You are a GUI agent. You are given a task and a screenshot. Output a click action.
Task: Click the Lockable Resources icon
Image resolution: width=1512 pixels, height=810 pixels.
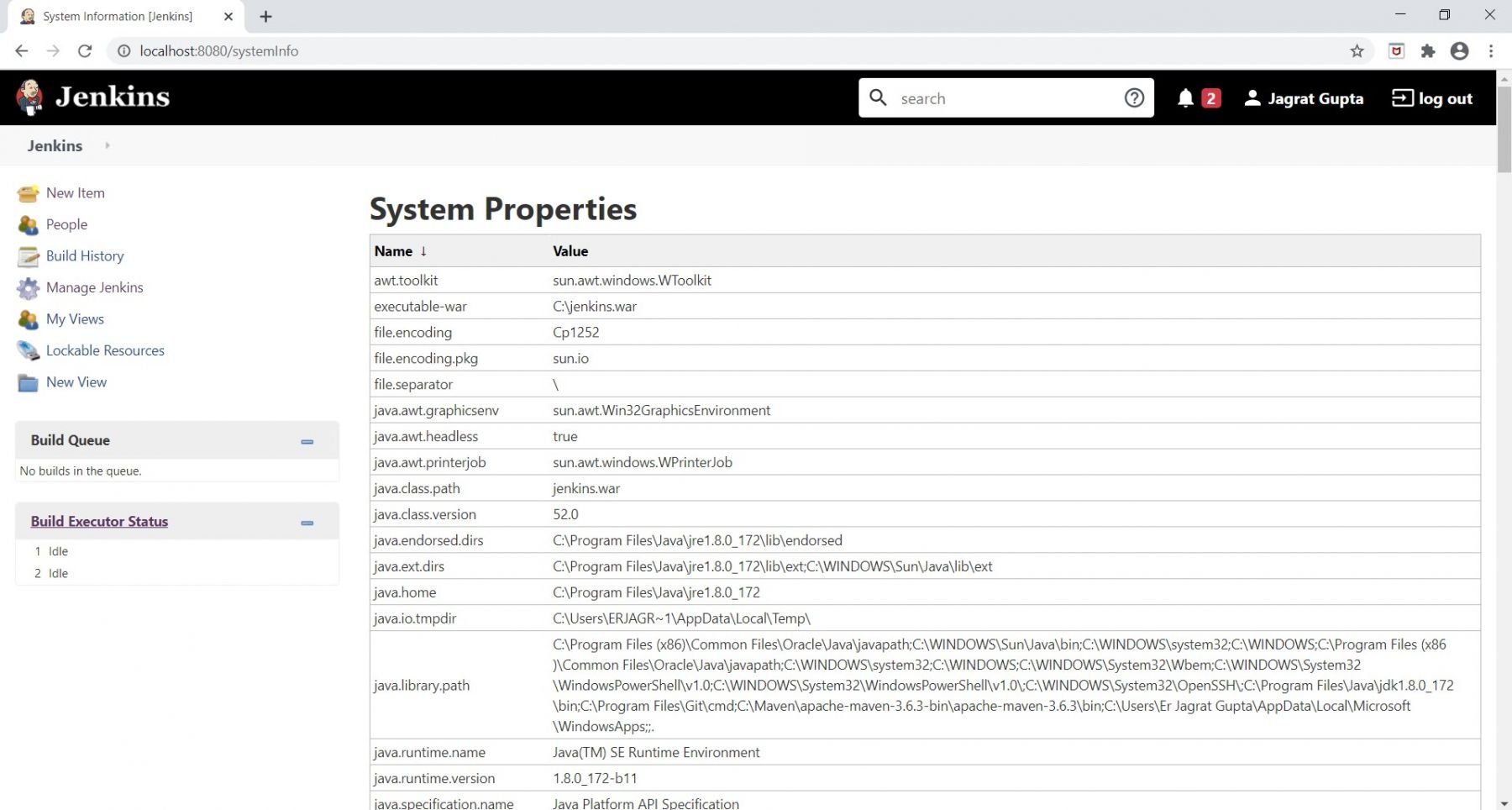[x=28, y=350]
